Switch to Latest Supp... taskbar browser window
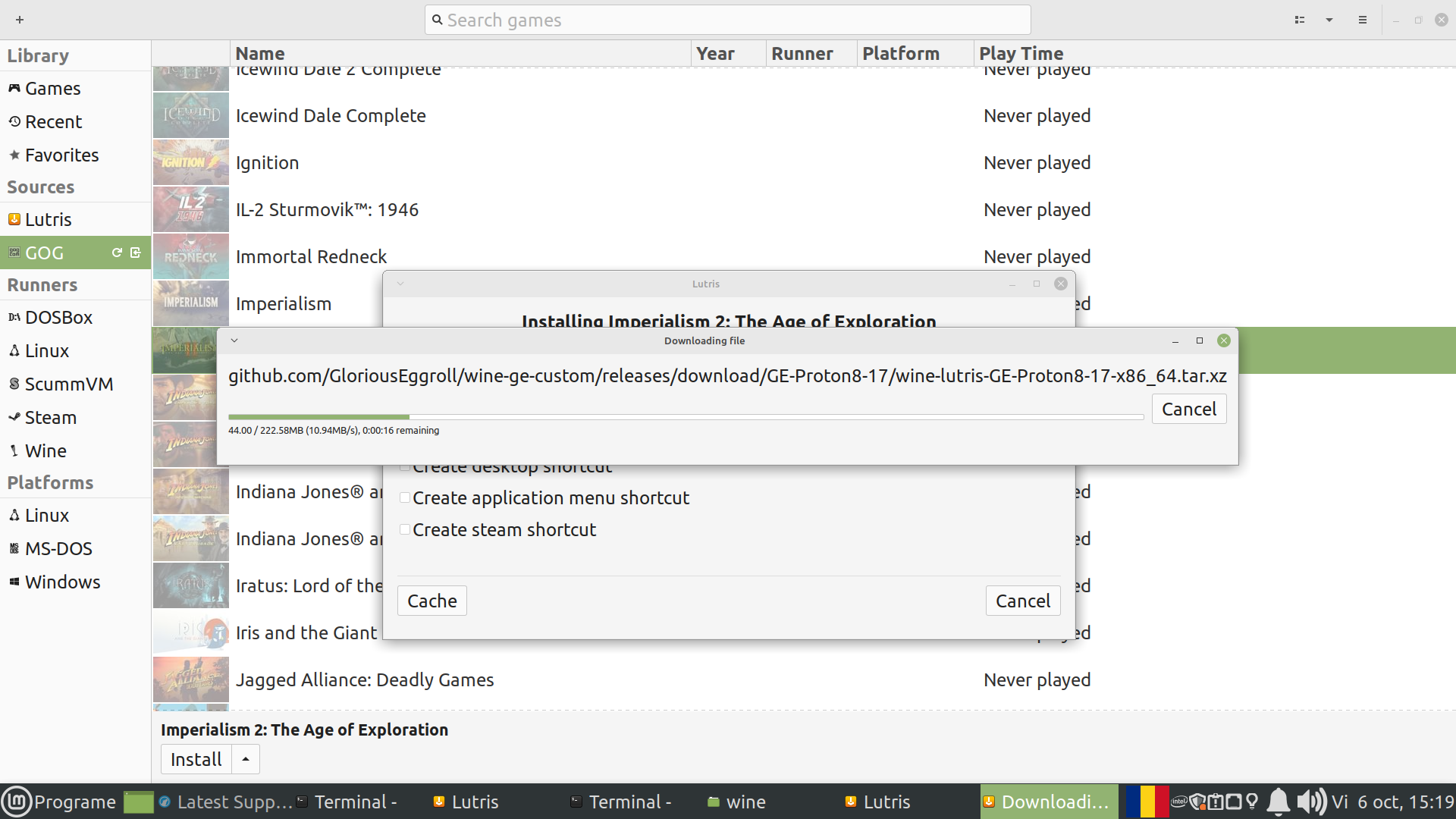Viewport: 1456px width, 819px height. pos(225,802)
